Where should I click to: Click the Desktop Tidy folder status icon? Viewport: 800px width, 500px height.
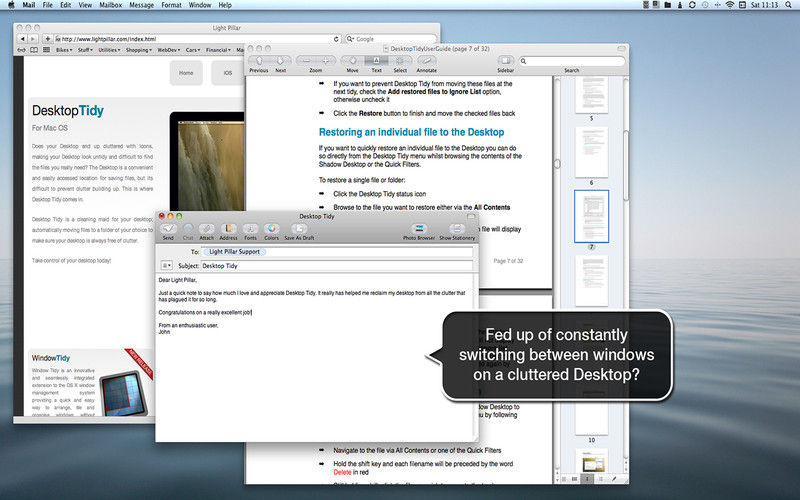[667, 5]
